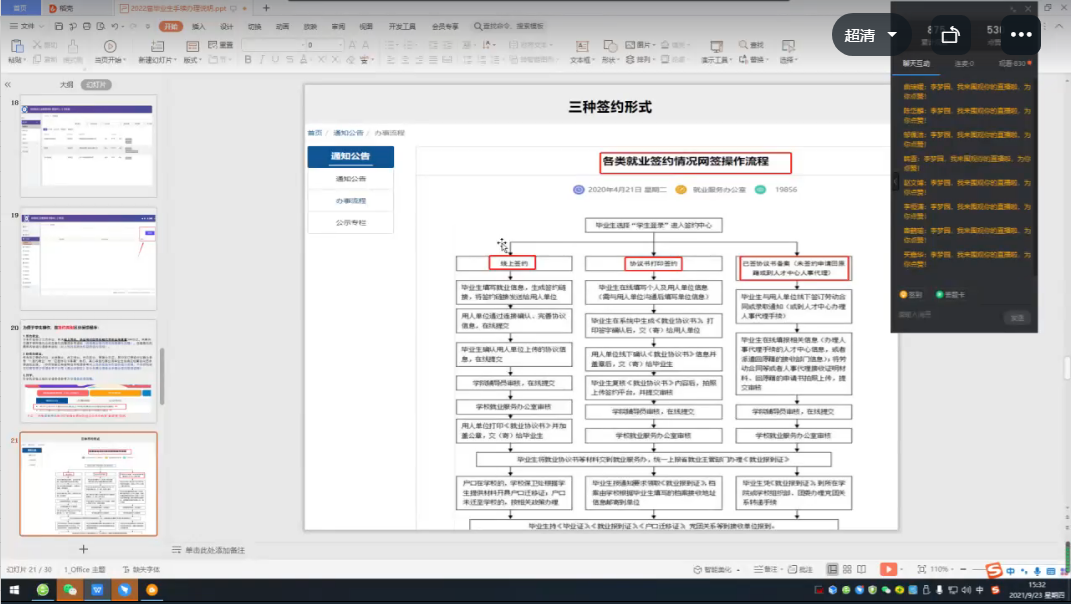Expand the 文件 menu dropdown
This screenshot has height=604, width=1071.
click(x=32, y=26)
